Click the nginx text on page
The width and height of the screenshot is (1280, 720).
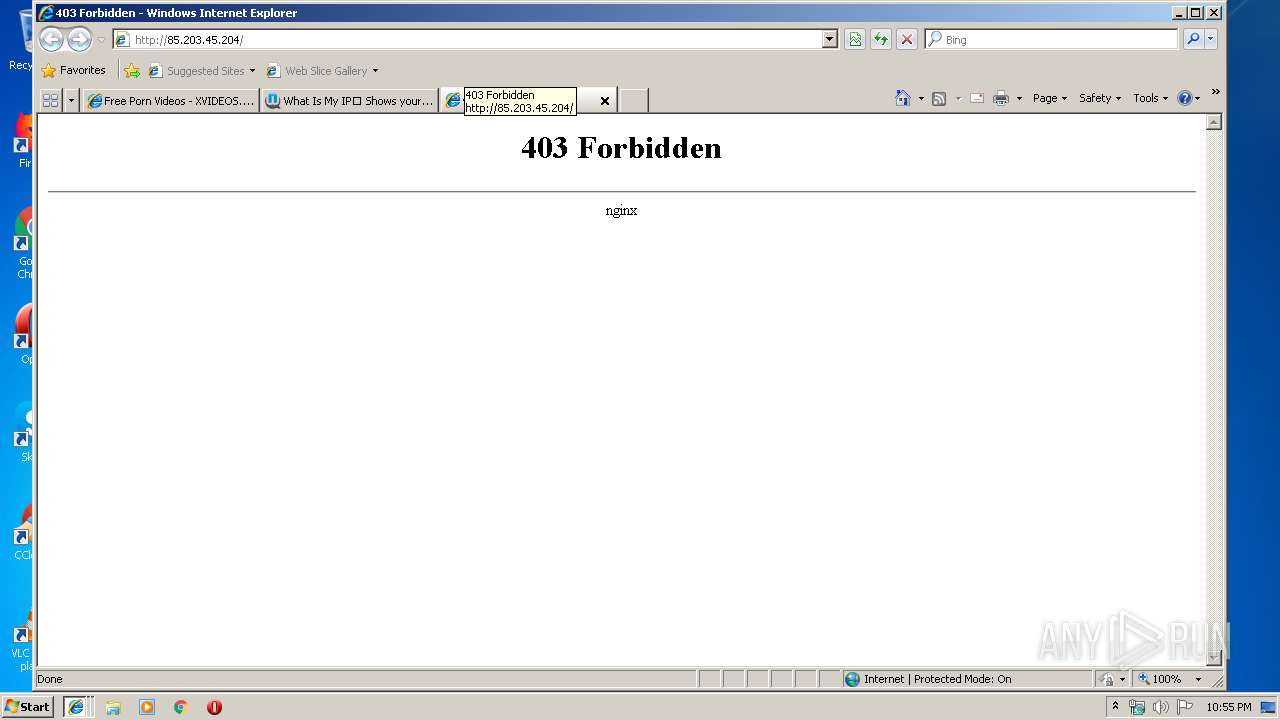coord(621,211)
